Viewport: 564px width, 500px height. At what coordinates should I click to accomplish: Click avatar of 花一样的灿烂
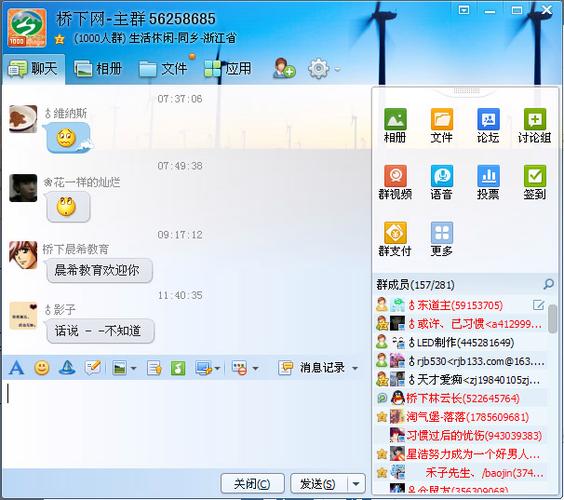click(23, 188)
